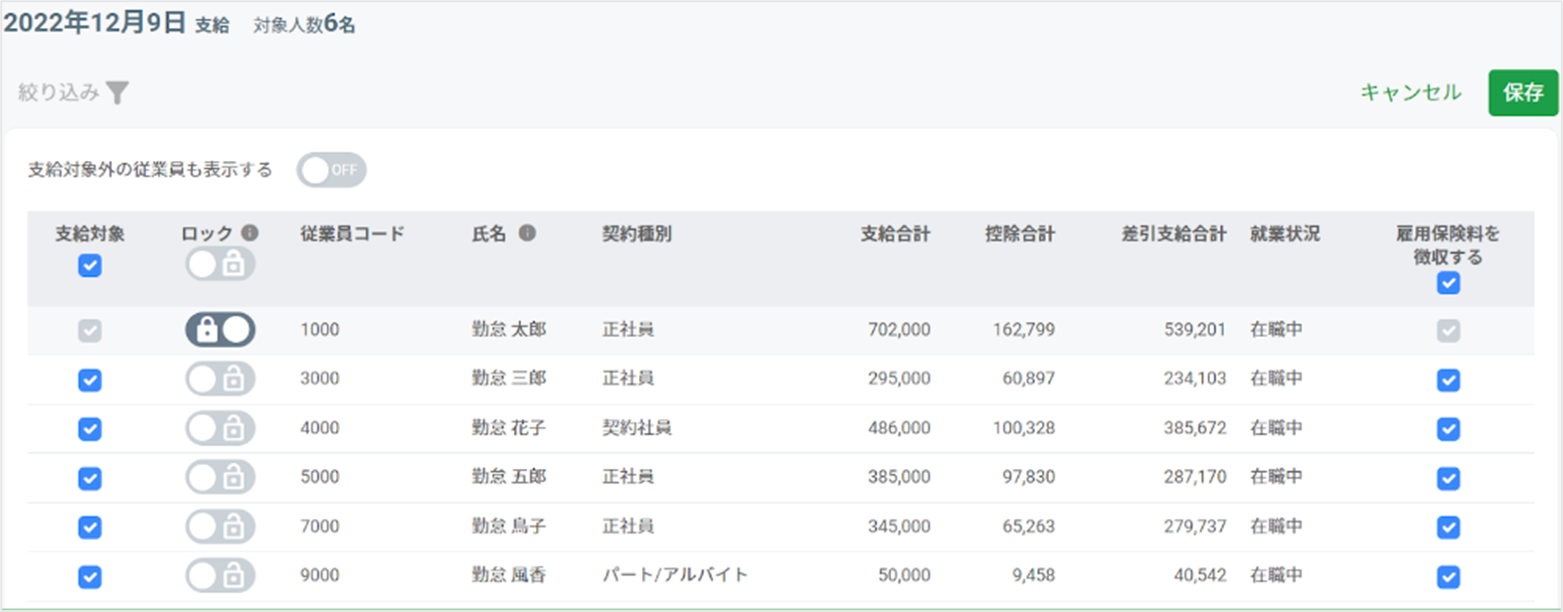The width and height of the screenshot is (1563, 612).
Task: Uncheck 支給対象 checkbox for 勤怠 風香
Action: (x=90, y=576)
